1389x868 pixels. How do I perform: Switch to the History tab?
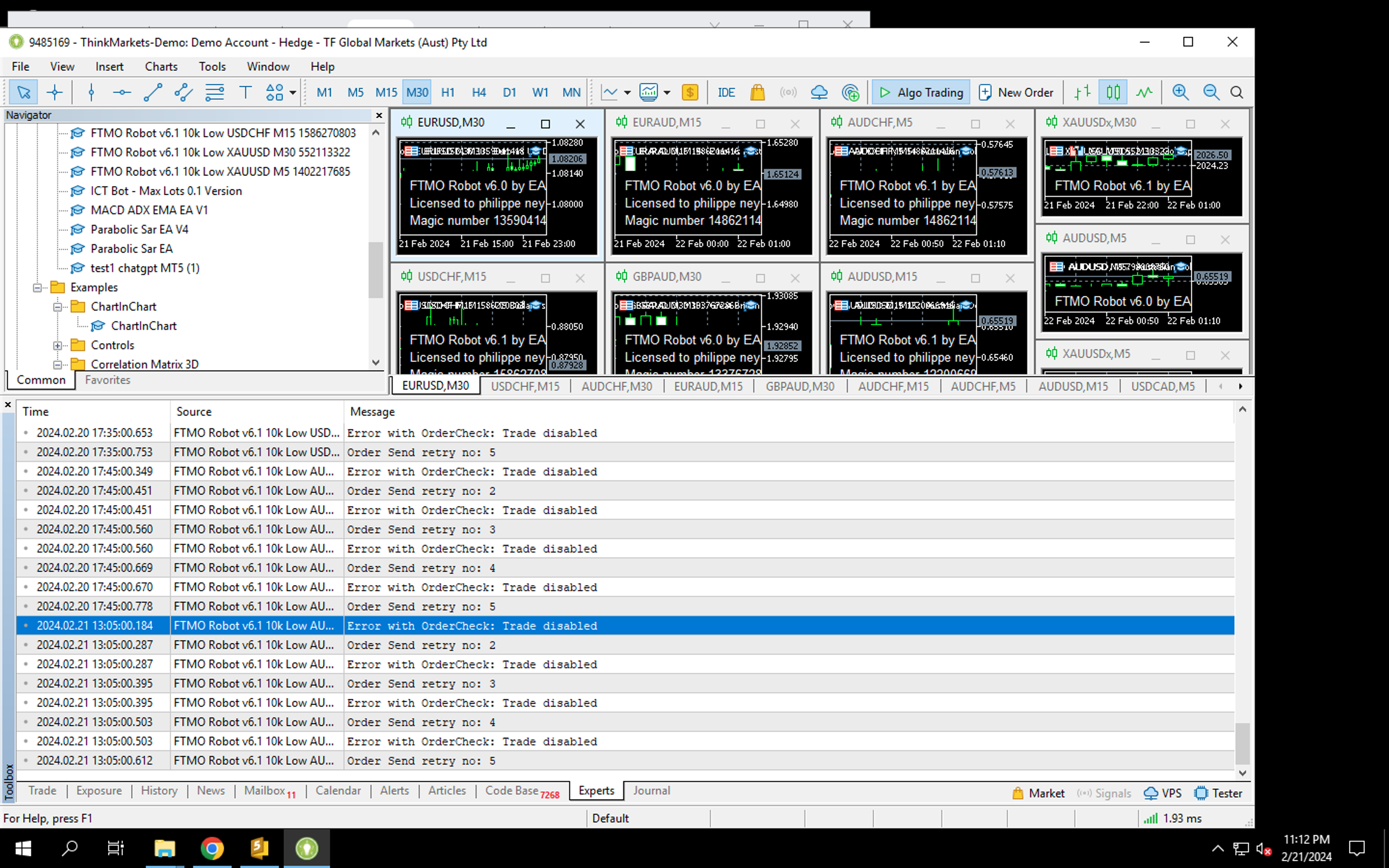click(x=159, y=790)
